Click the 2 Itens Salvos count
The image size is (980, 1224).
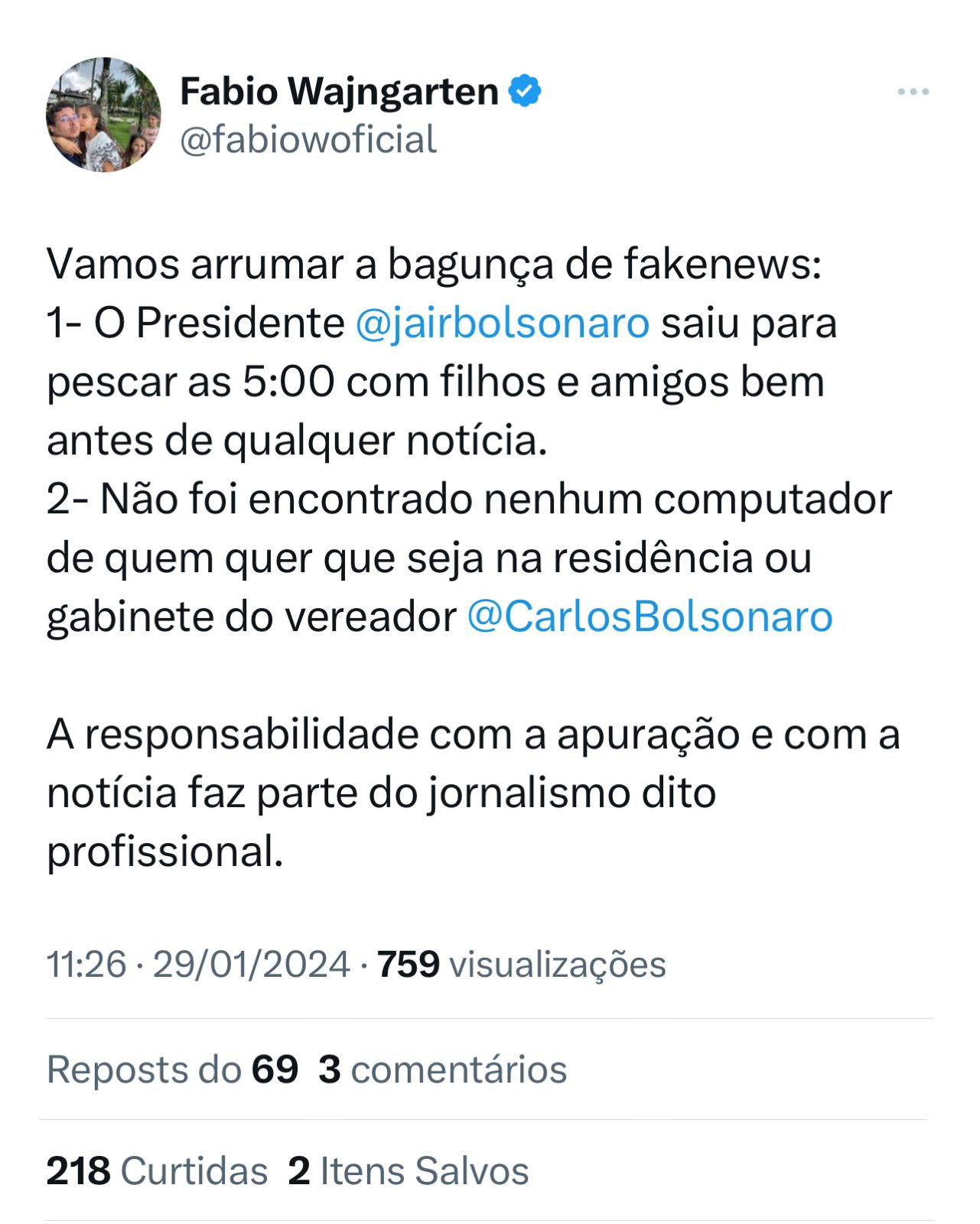pos(409,1170)
